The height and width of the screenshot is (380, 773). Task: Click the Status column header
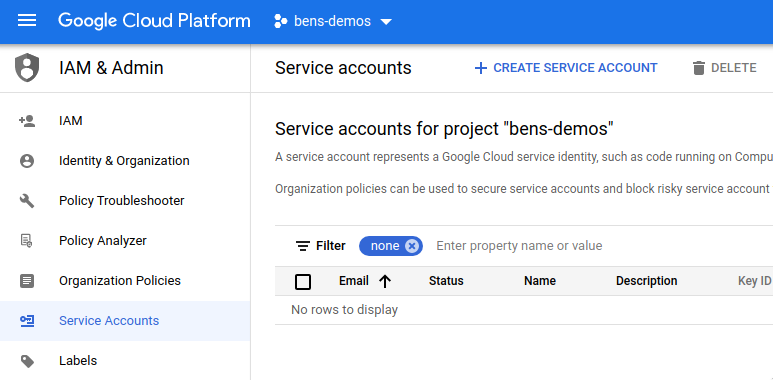click(446, 281)
